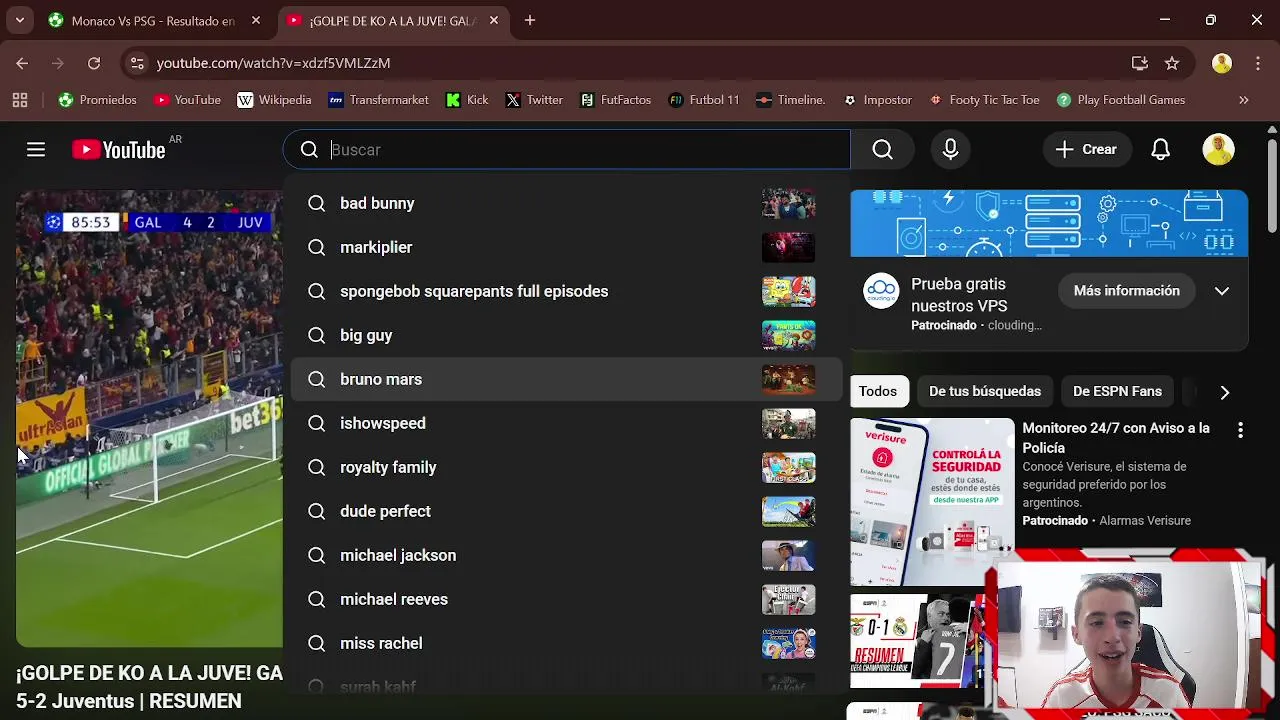This screenshot has width=1280, height=720.
Task: Focus the Buscar search field
Action: [567, 150]
